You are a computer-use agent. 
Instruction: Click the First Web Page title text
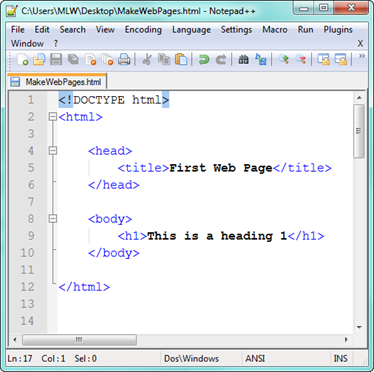[x=221, y=168]
